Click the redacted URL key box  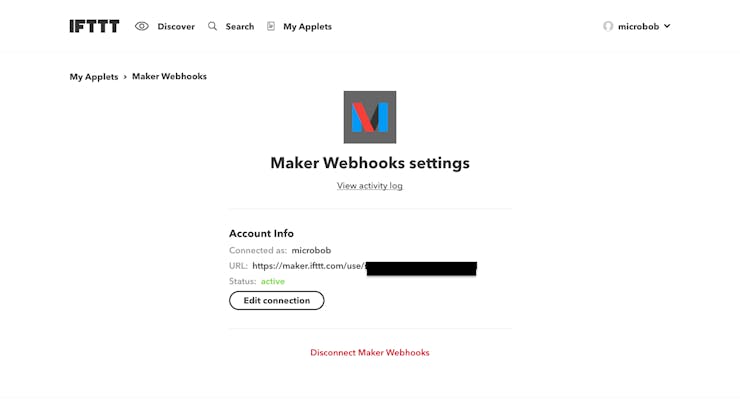tap(421, 268)
